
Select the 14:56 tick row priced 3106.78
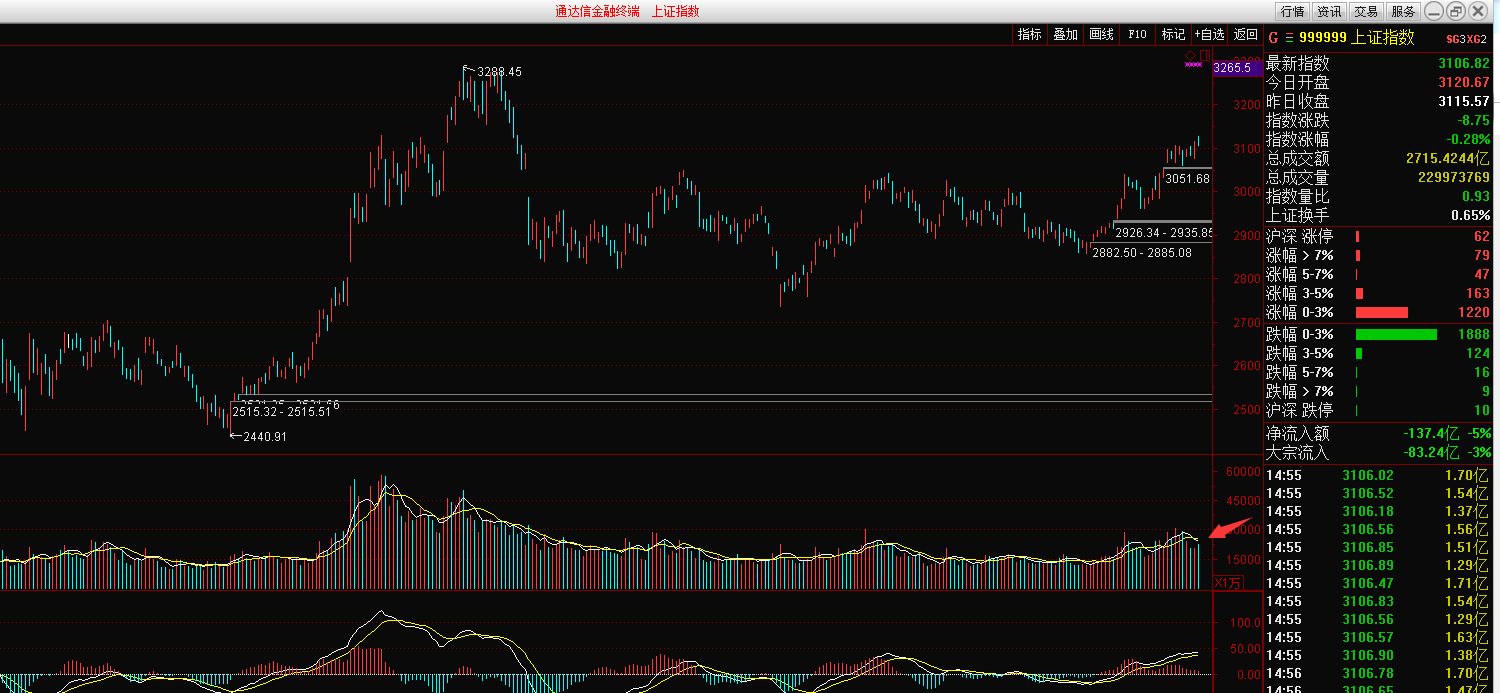click(x=1380, y=673)
